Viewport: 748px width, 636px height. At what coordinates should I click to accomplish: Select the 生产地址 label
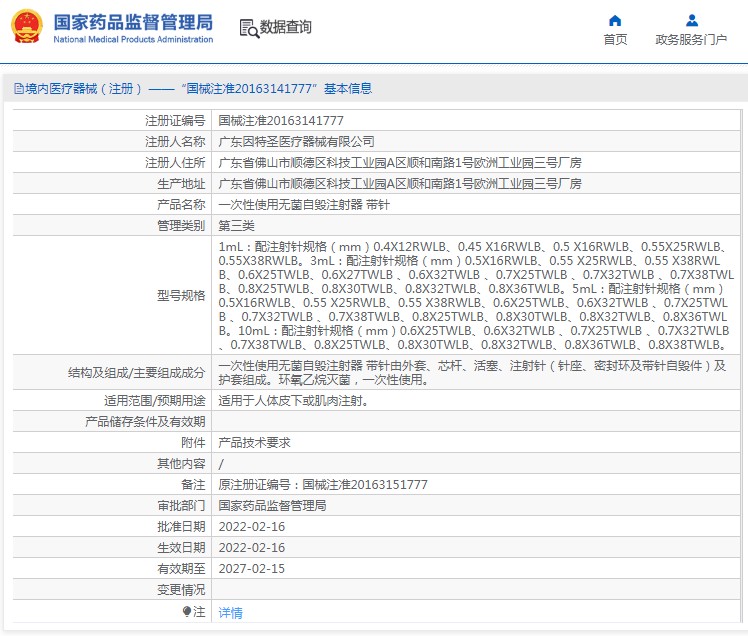click(181, 184)
